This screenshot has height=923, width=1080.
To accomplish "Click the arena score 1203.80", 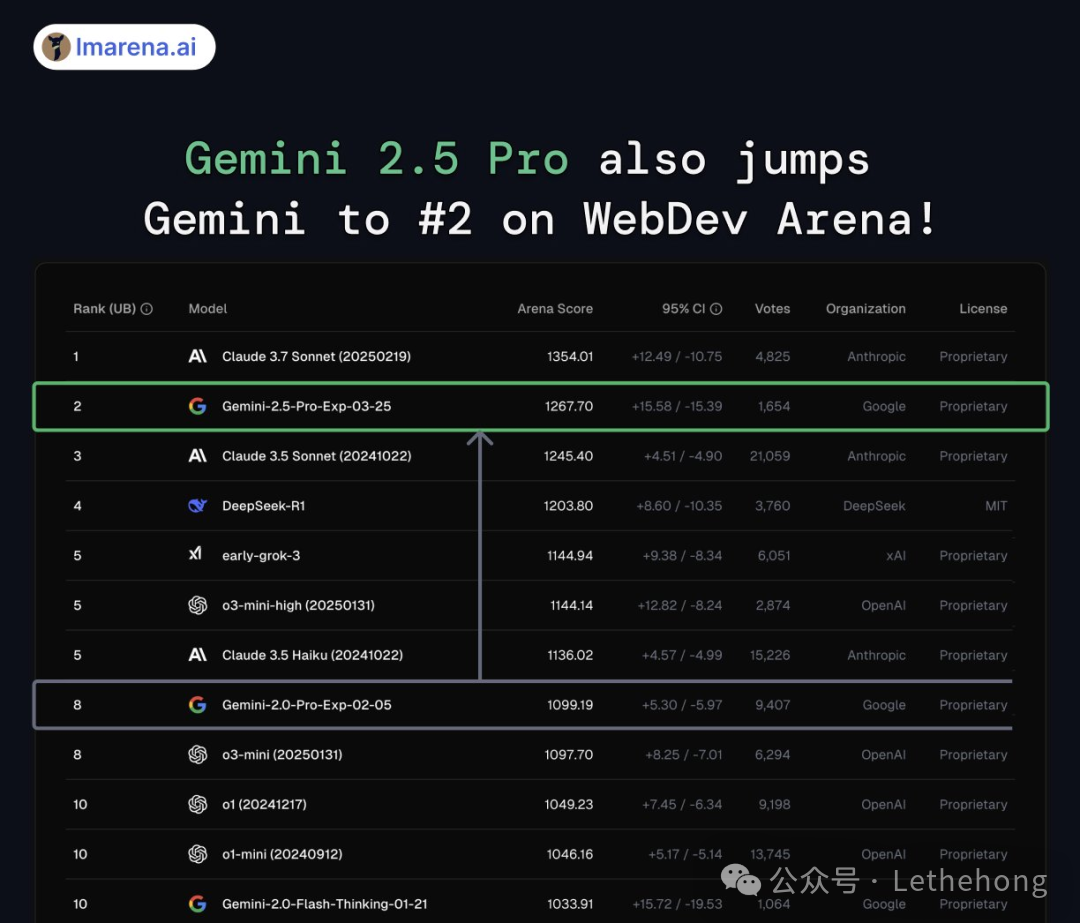I will coord(568,506).
